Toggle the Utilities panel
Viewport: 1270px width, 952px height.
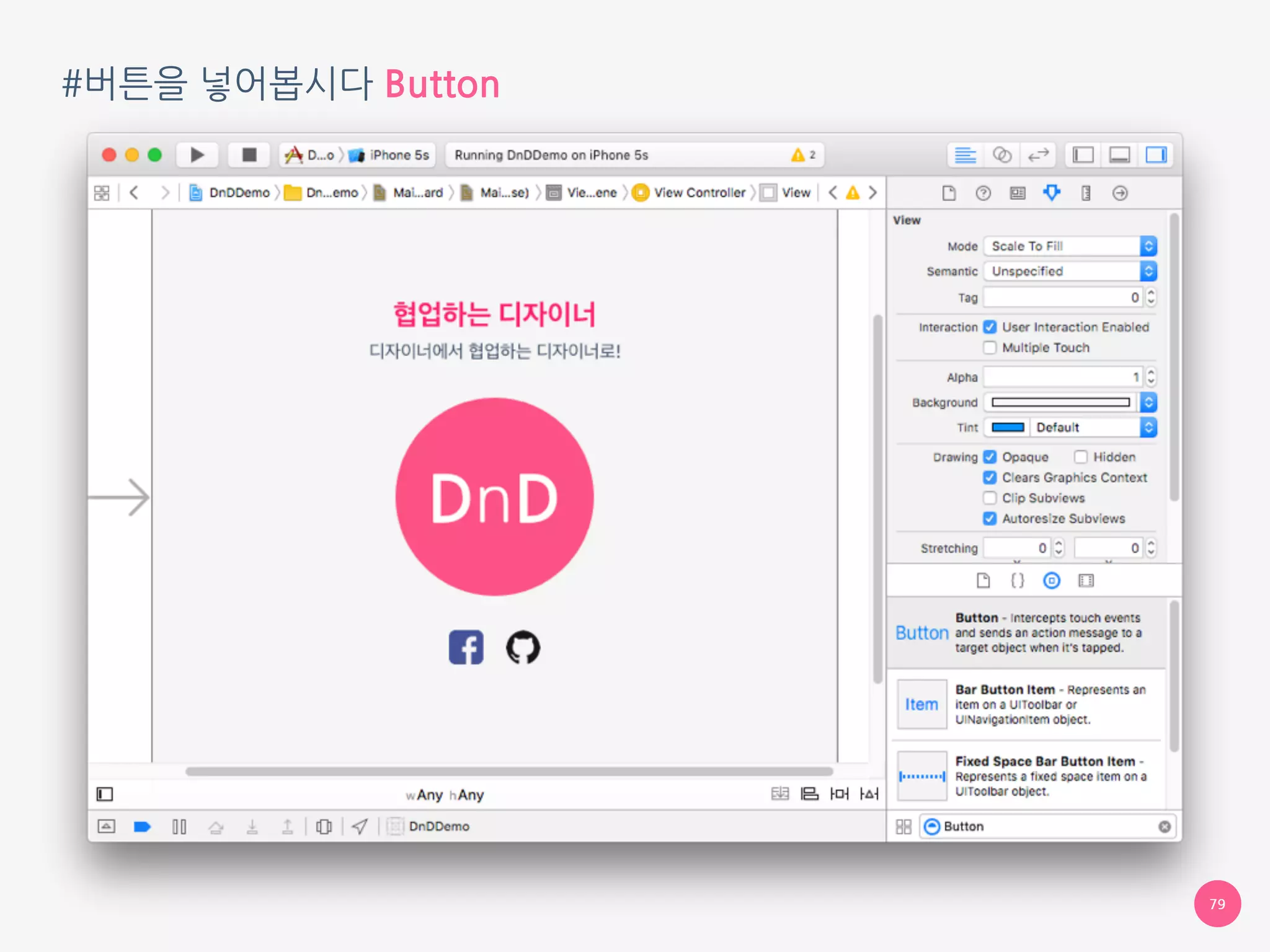coord(1156,155)
